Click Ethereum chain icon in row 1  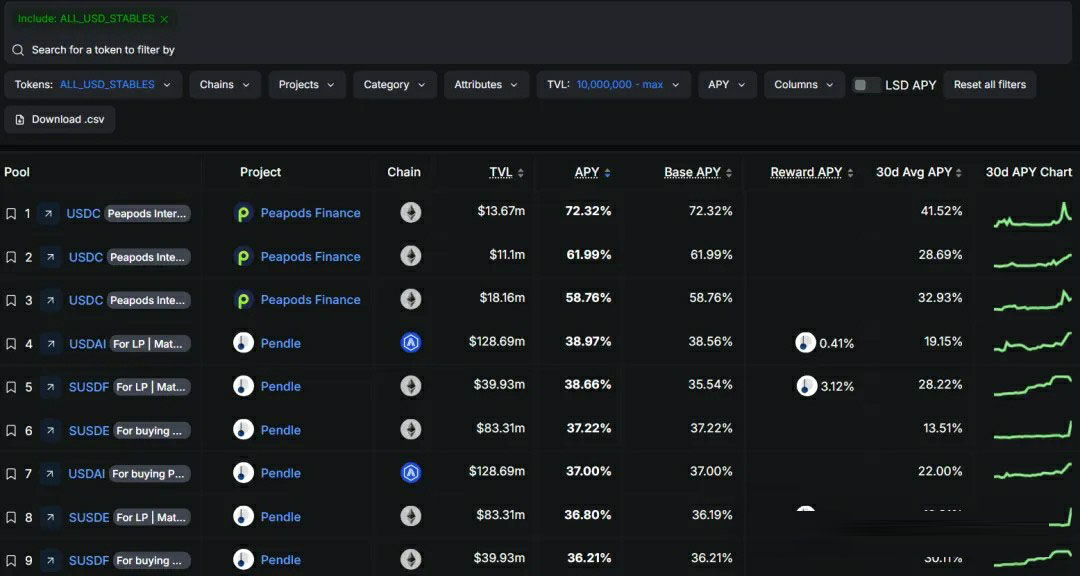pyautogui.click(x=411, y=212)
